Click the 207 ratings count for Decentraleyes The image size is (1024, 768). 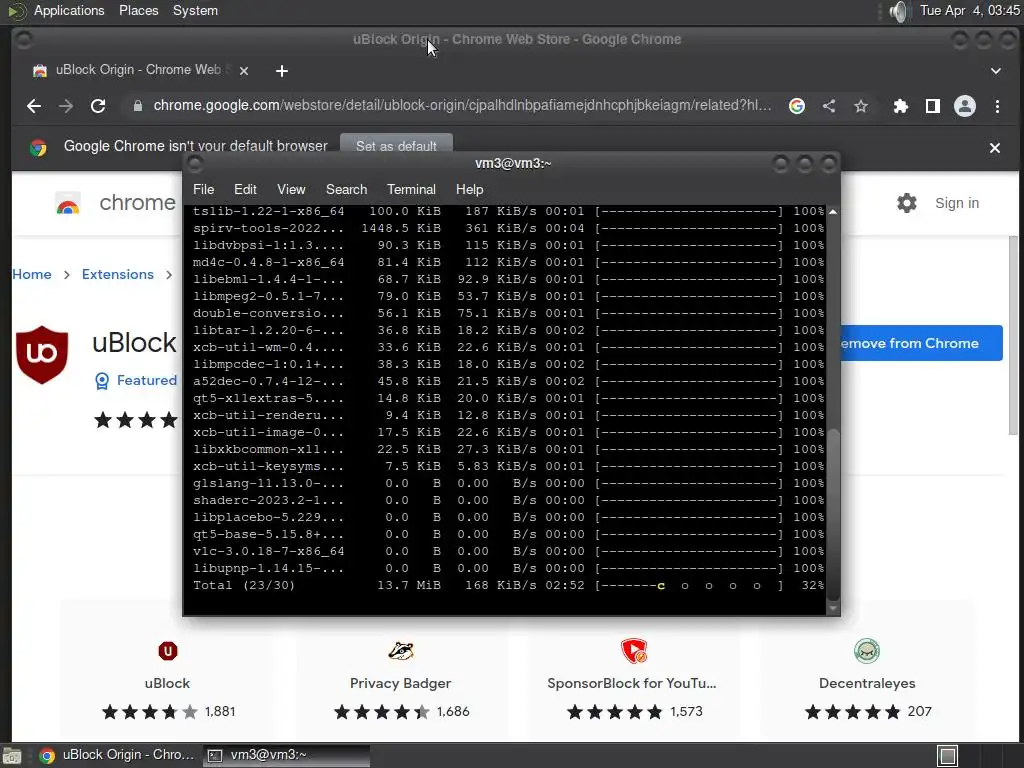(920, 711)
